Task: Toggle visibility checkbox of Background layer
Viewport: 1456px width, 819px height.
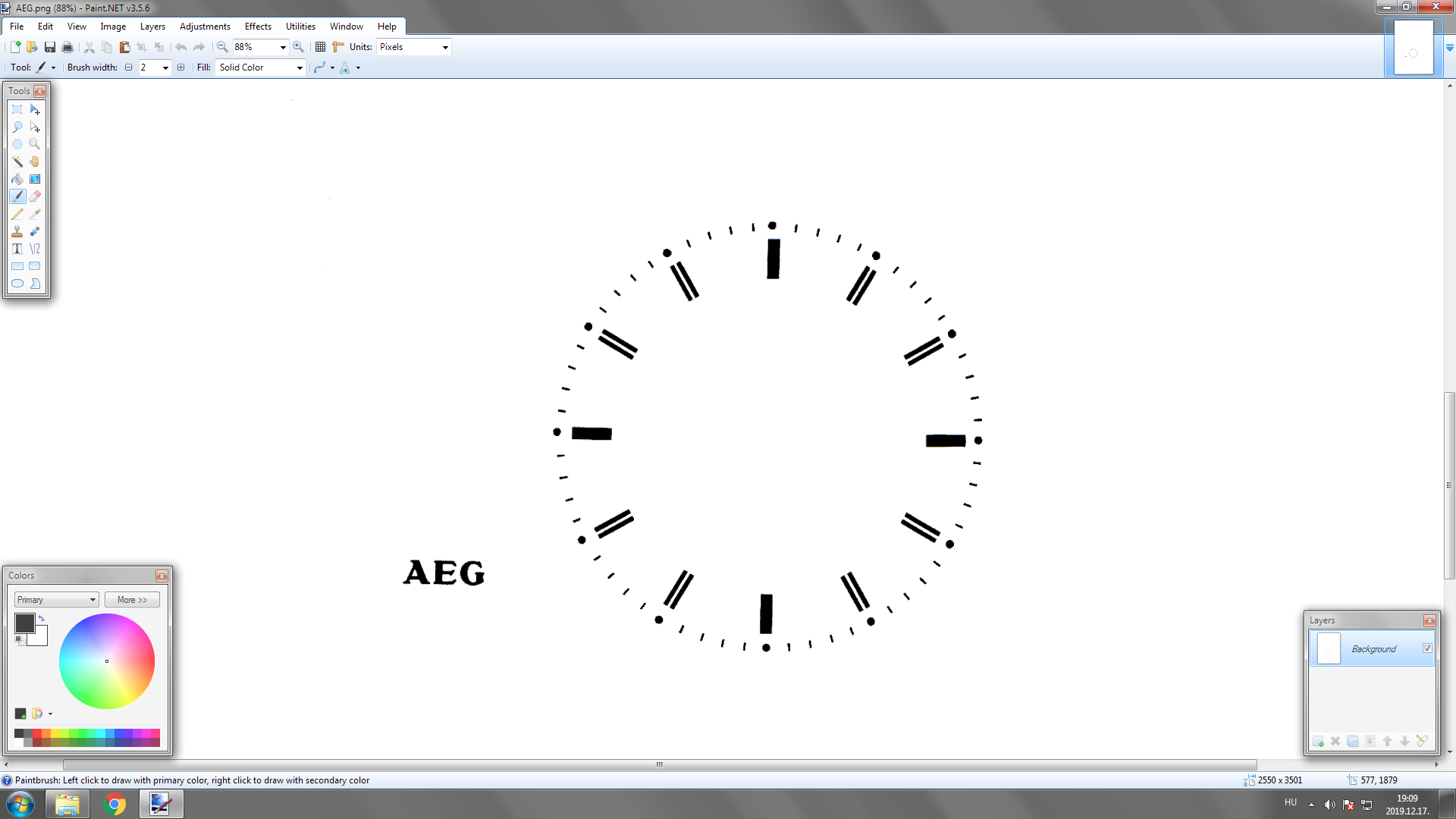Action: (1427, 648)
